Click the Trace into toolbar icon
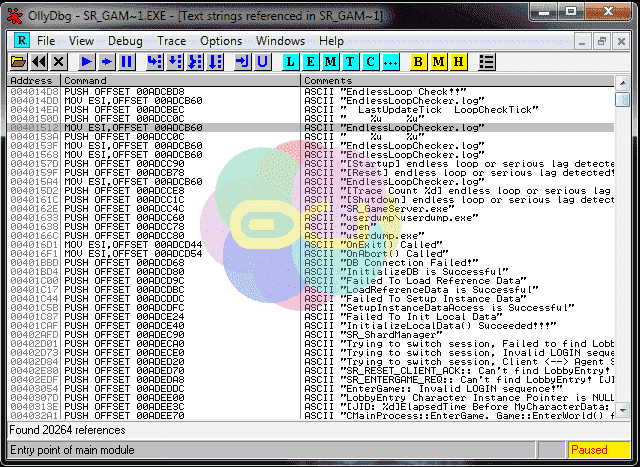The image size is (640, 467). 195,62
